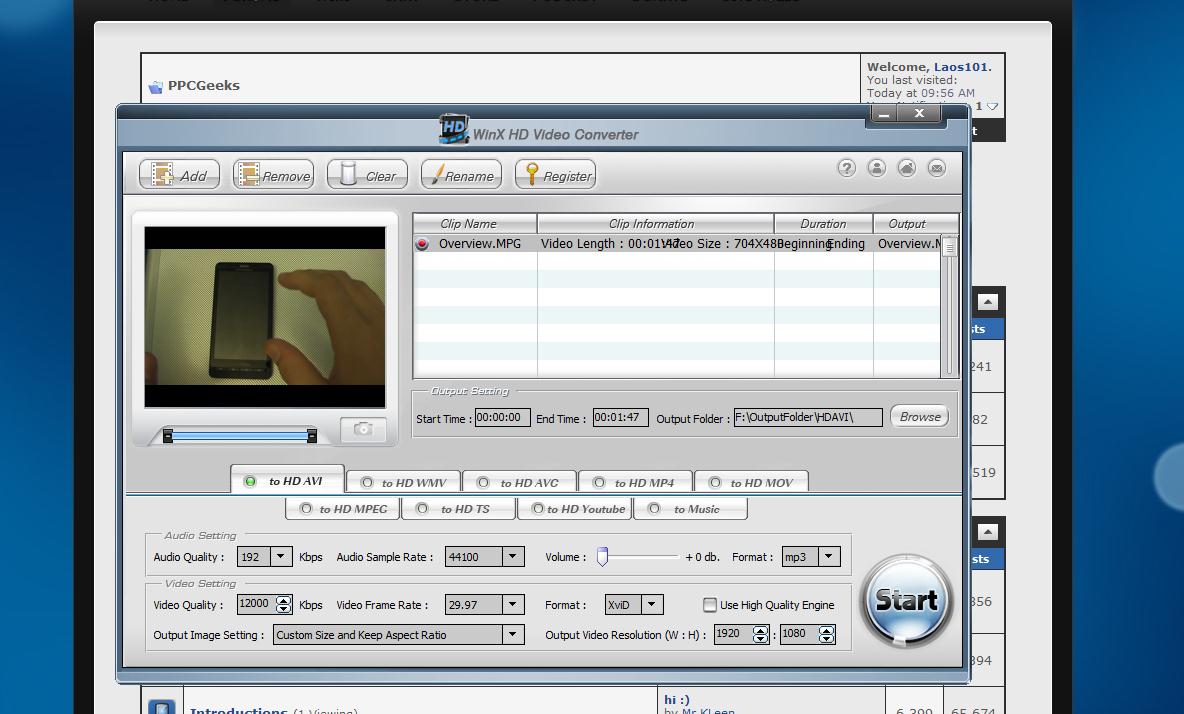Viewport: 1184px width, 714px height.
Task: Click the trim bar's end handle
Action: pyautogui.click(x=312, y=435)
